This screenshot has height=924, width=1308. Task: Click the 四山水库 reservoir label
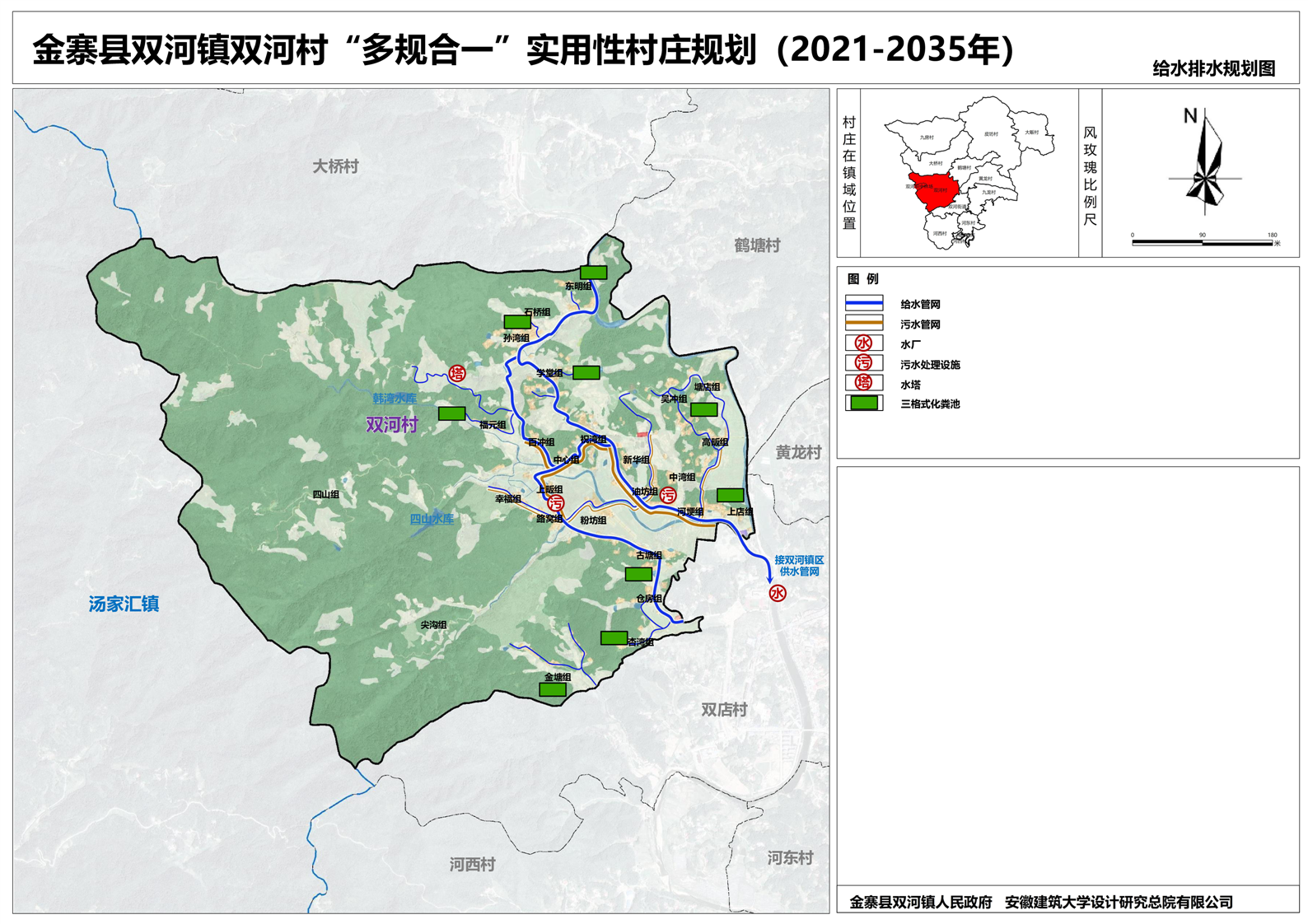pyautogui.click(x=432, y=519)
